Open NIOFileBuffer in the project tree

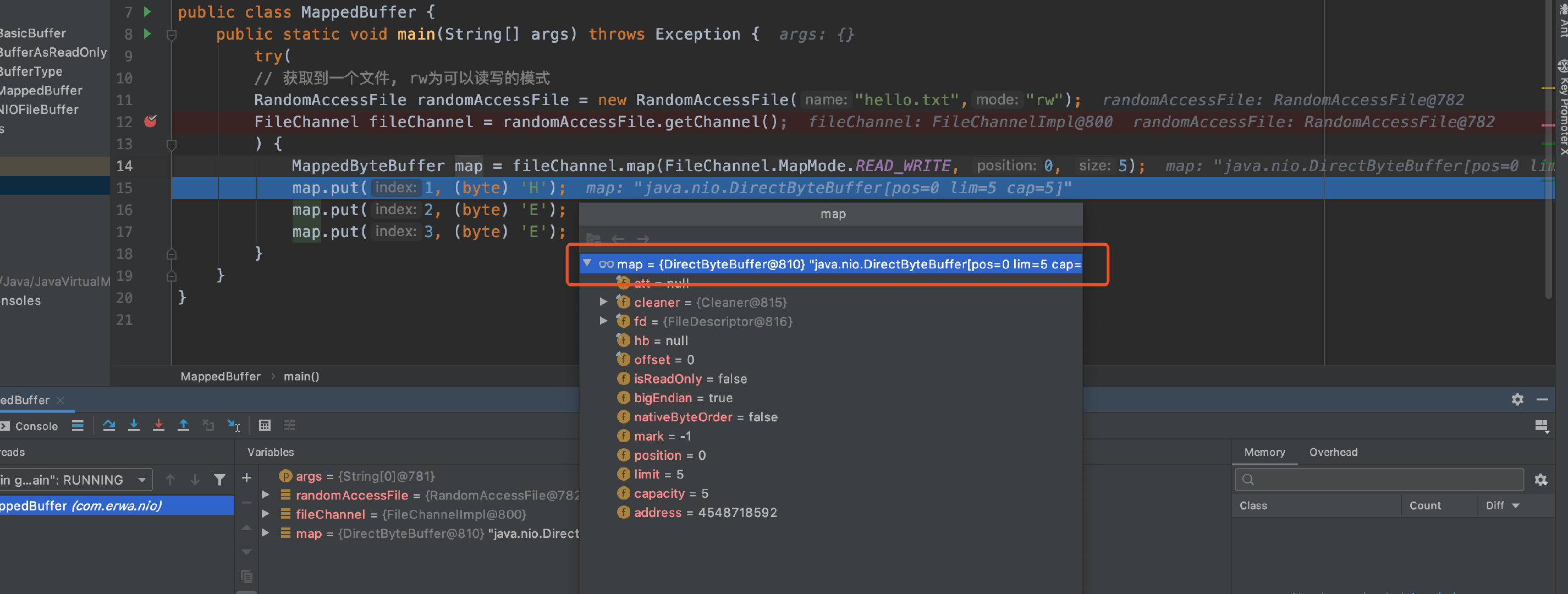[x=40, y=109]
